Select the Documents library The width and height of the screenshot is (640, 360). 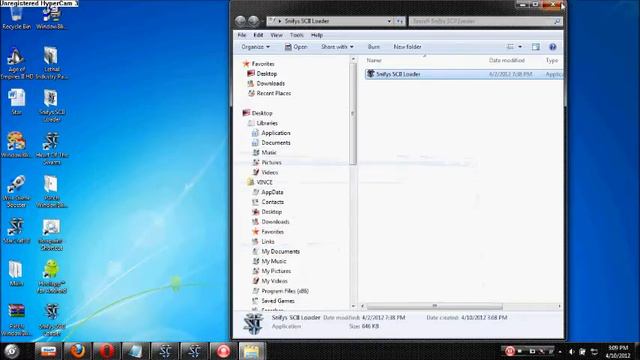tap(271, 142)
